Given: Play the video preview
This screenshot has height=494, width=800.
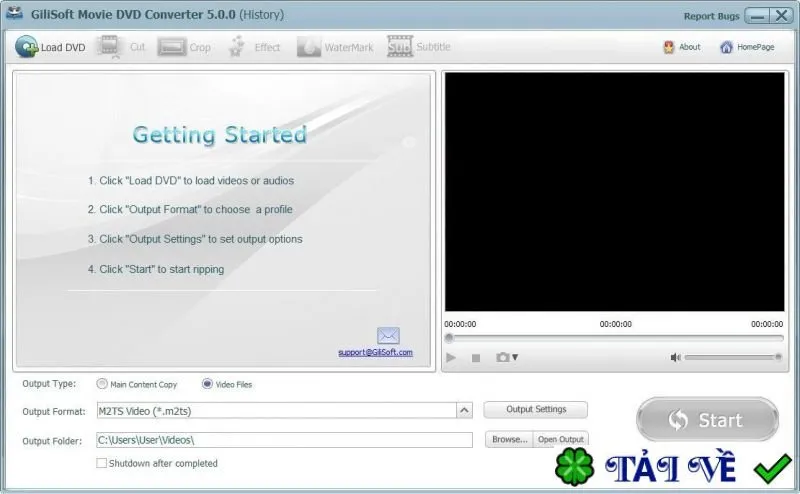Looking at the screenshot, I should click(x=451, y=358).
